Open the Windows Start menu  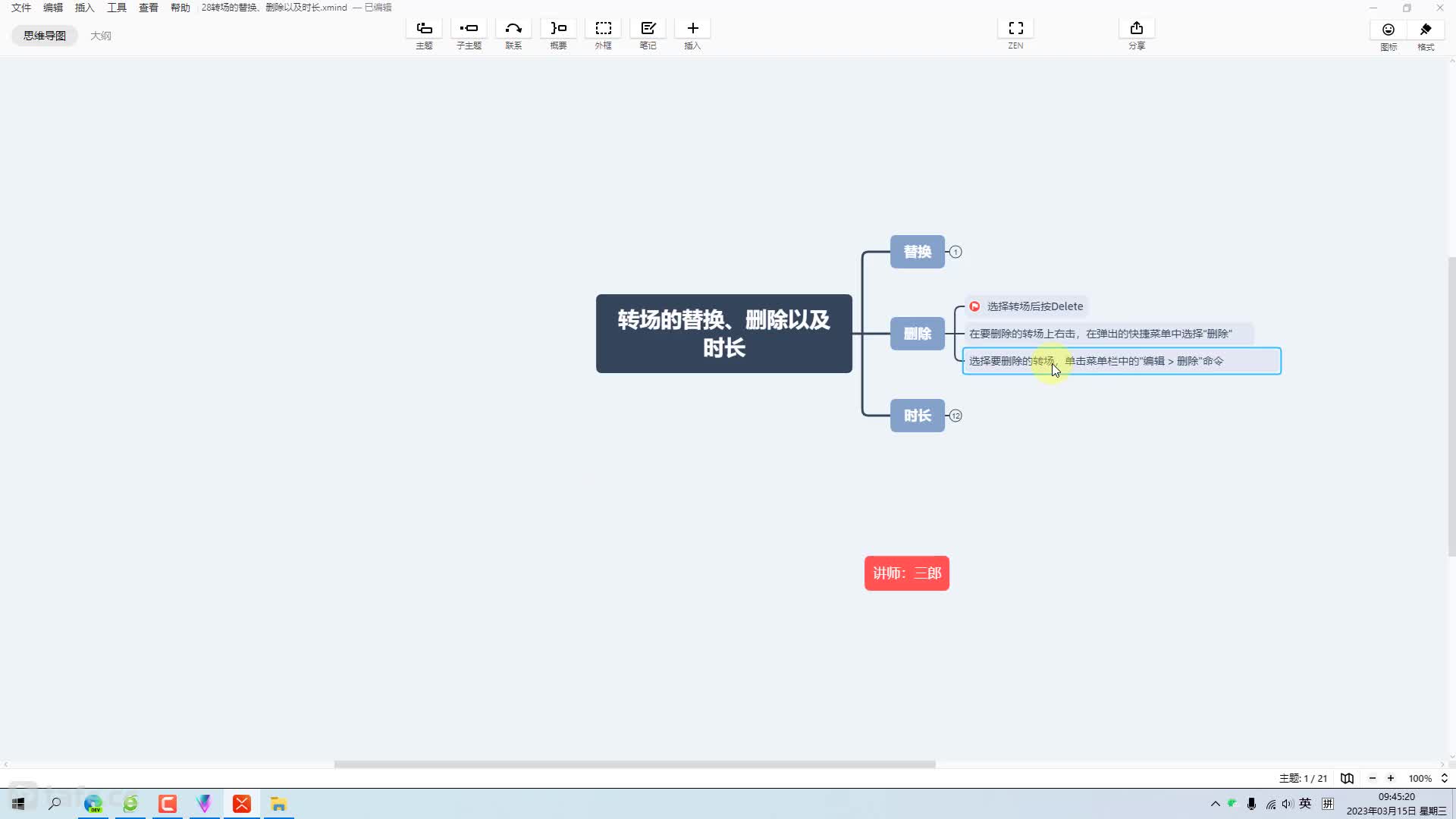pyautogui.click(x=18, y=804)
